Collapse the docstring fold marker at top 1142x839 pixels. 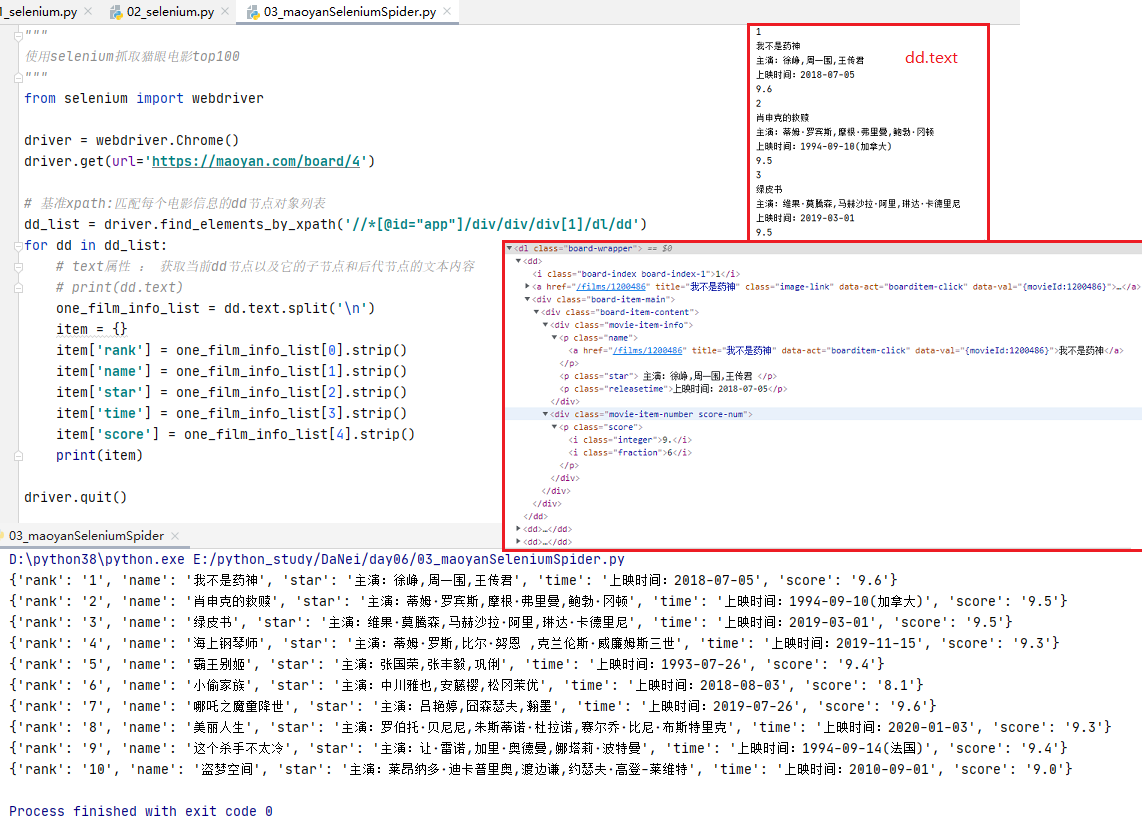tap(18, 35)
